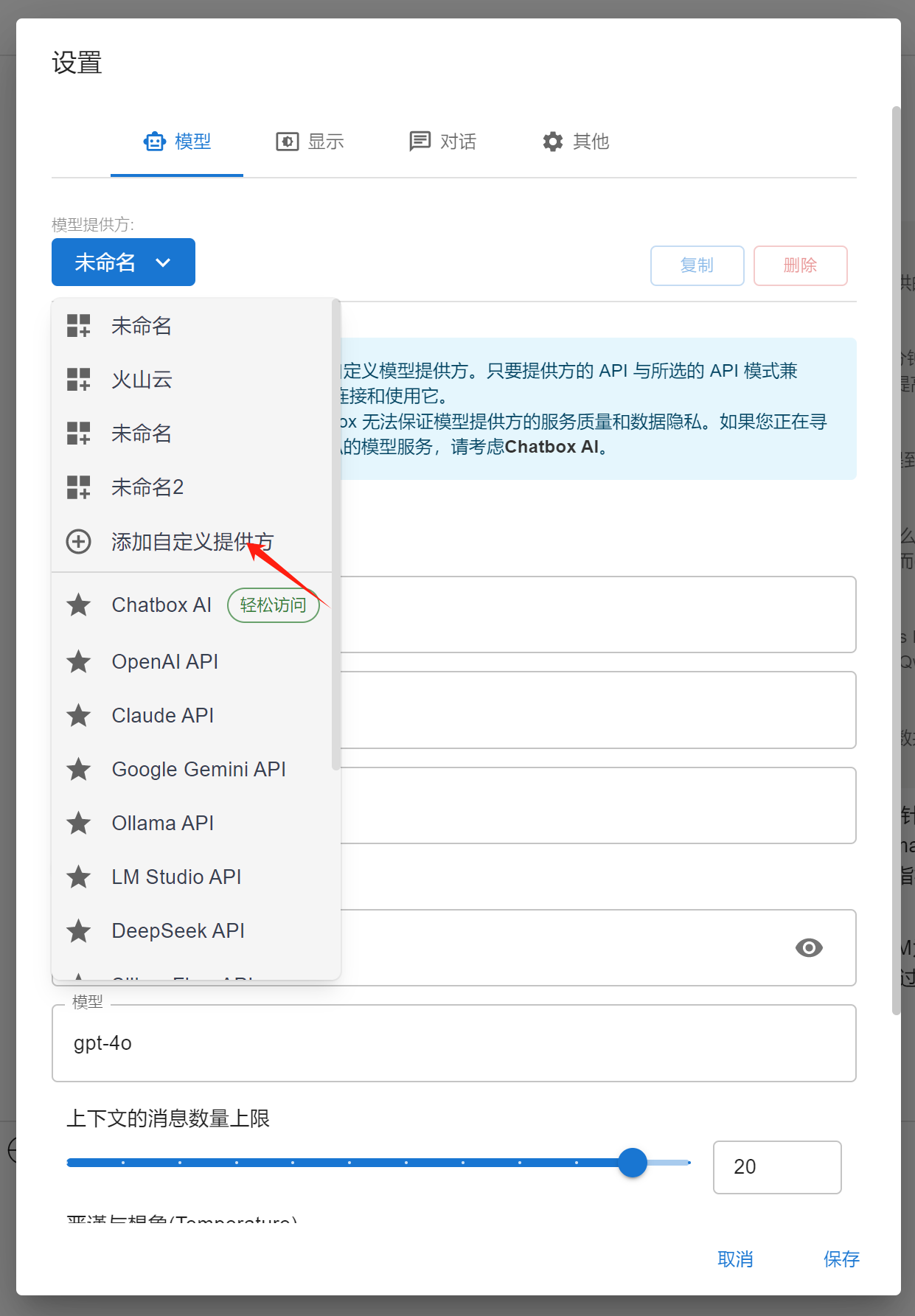Click the star icon next to Google Gemini API

[x=79, y=770]
